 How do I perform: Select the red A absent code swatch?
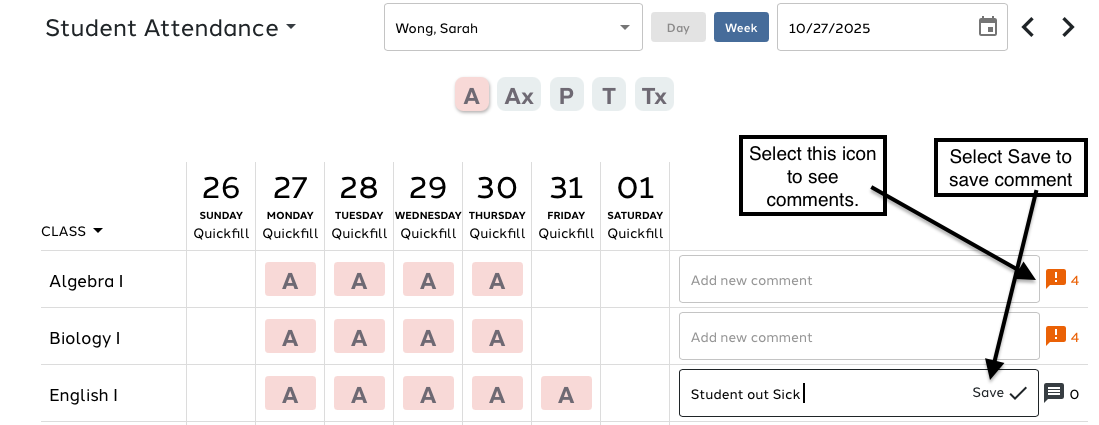[472, 96]
